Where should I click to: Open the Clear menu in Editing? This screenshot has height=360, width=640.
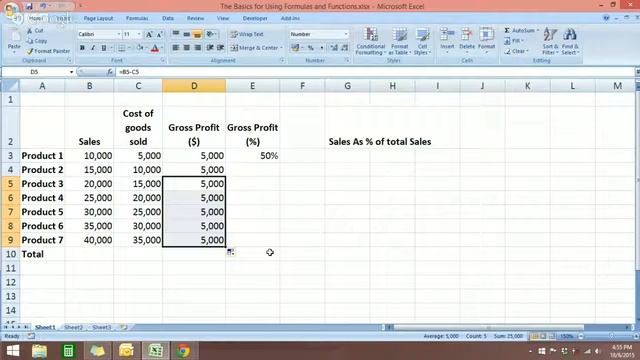pos(516,51)
